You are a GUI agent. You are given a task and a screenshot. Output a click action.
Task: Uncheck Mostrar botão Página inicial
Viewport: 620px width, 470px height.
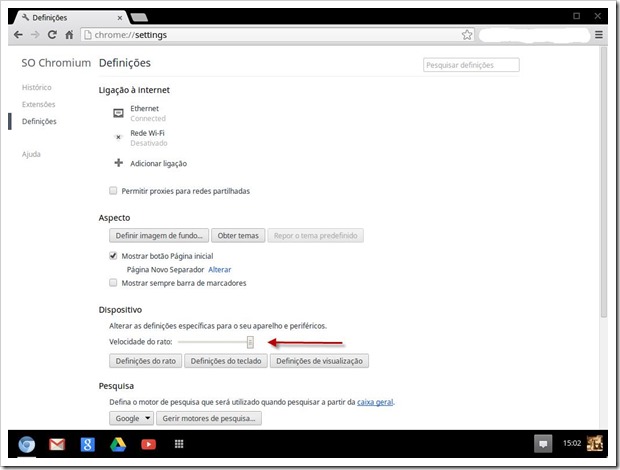[113, 256]
